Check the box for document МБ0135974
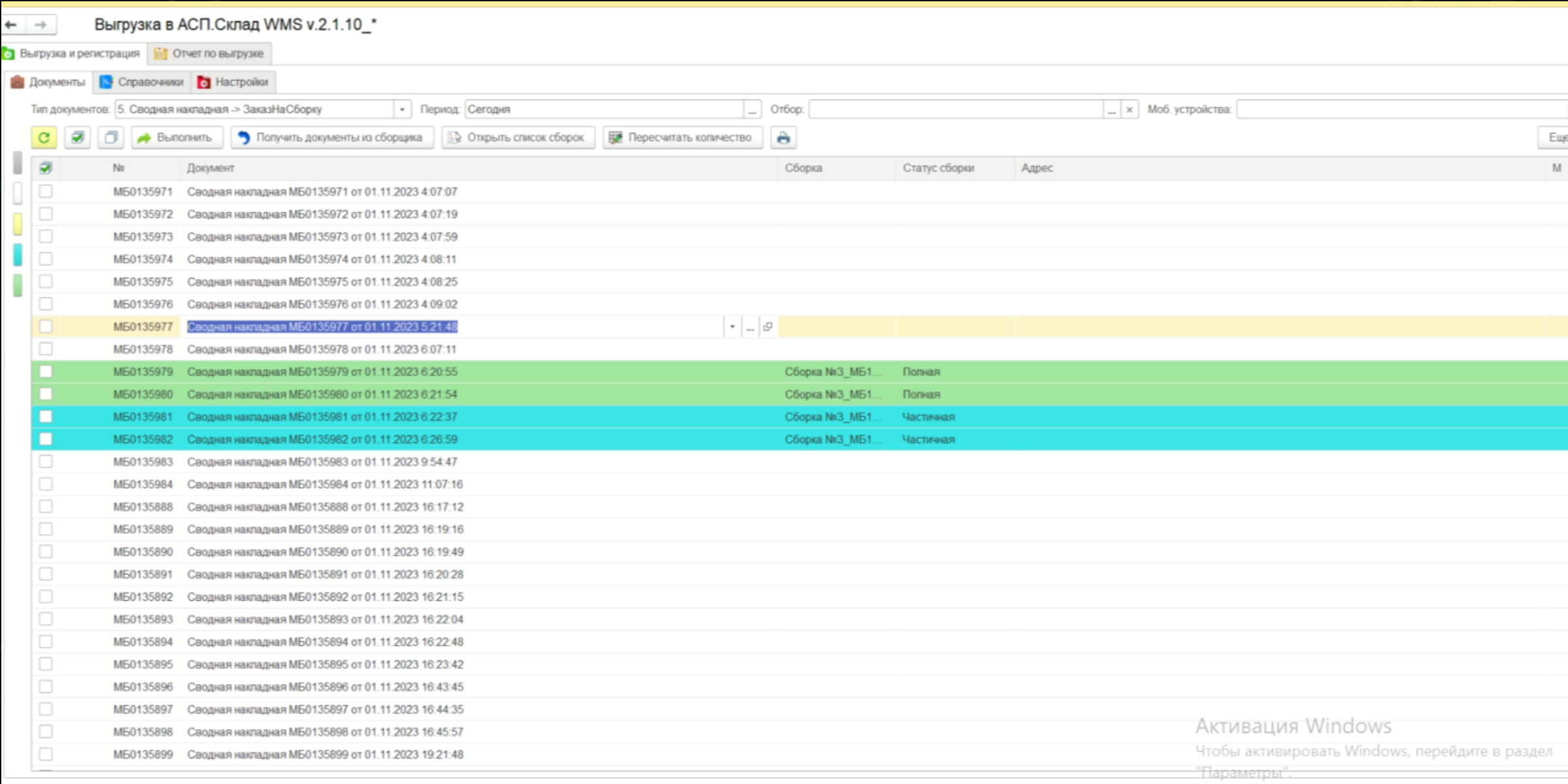Image resolution: width=1568 pixels, height=784 pixels. click(x=45, y=259)
